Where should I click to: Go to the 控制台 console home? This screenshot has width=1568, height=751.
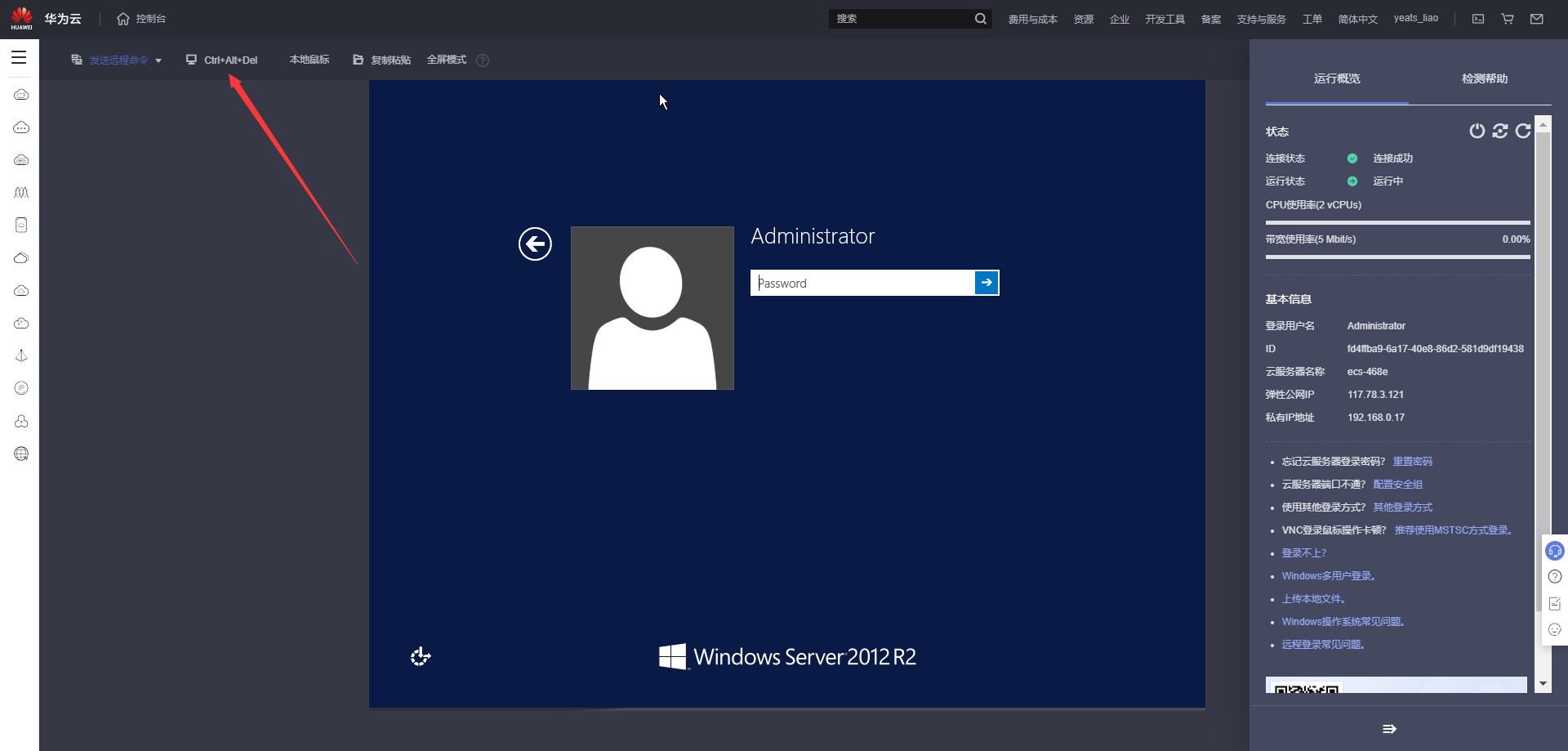141,19
